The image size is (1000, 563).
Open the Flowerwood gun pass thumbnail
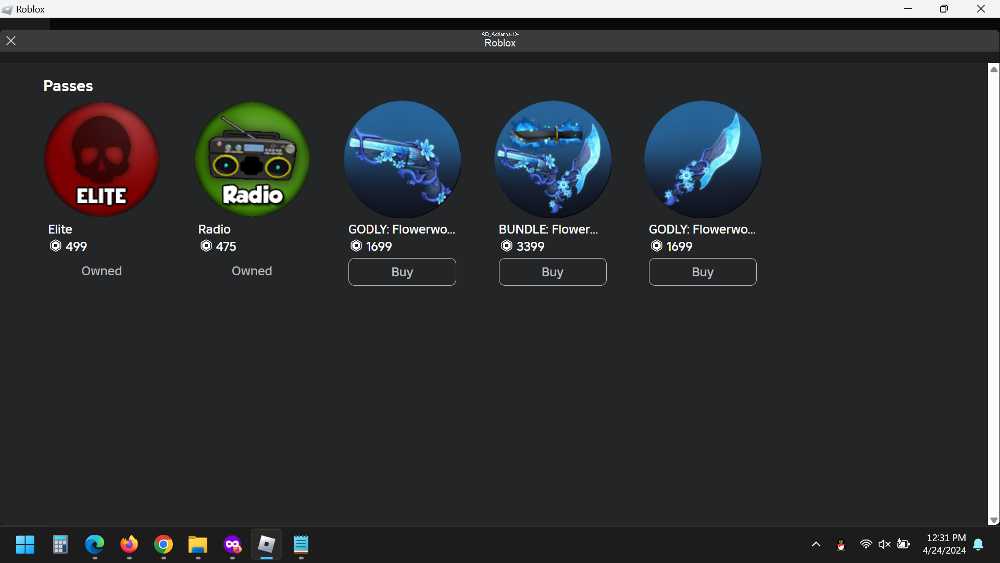click(x=402, y=159)
